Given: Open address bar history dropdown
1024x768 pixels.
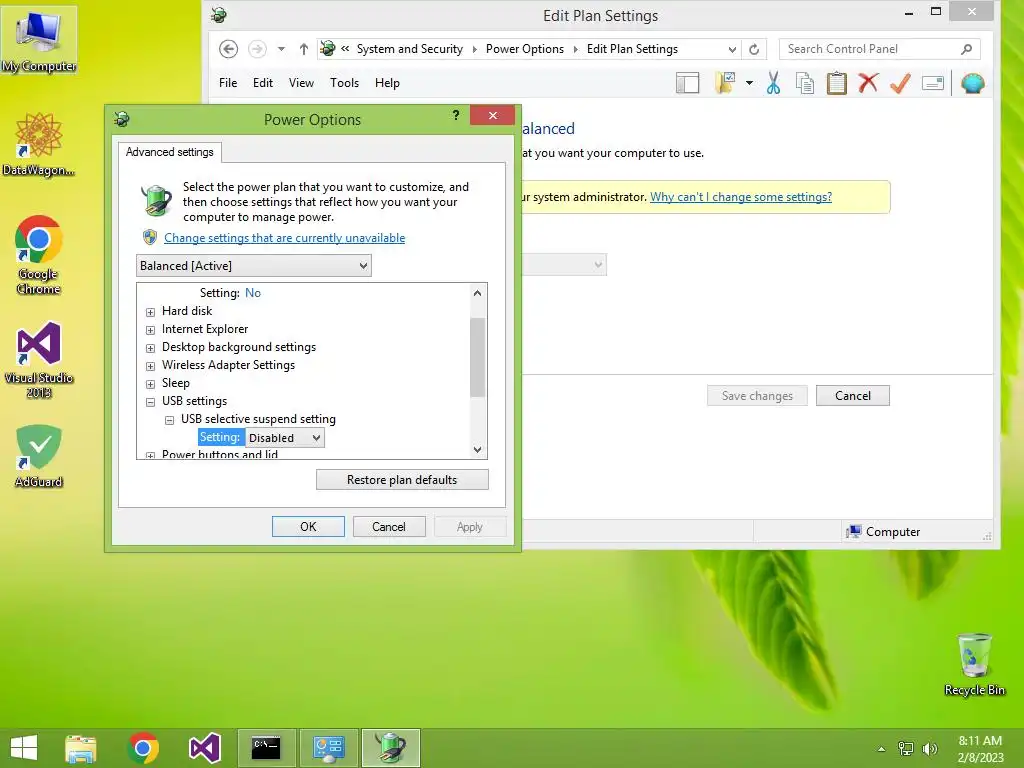Looking at the screenshot, I should 732,49.
